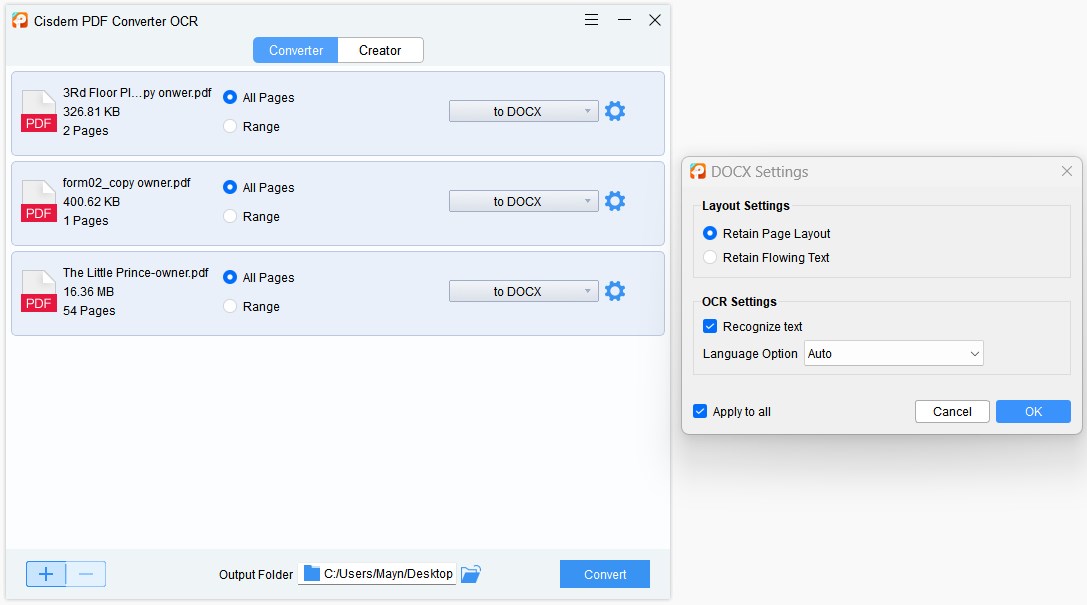Open Language Option dropdown
Image resolution: width=1087 pixels, height=605 pixels.
point(893,353)
